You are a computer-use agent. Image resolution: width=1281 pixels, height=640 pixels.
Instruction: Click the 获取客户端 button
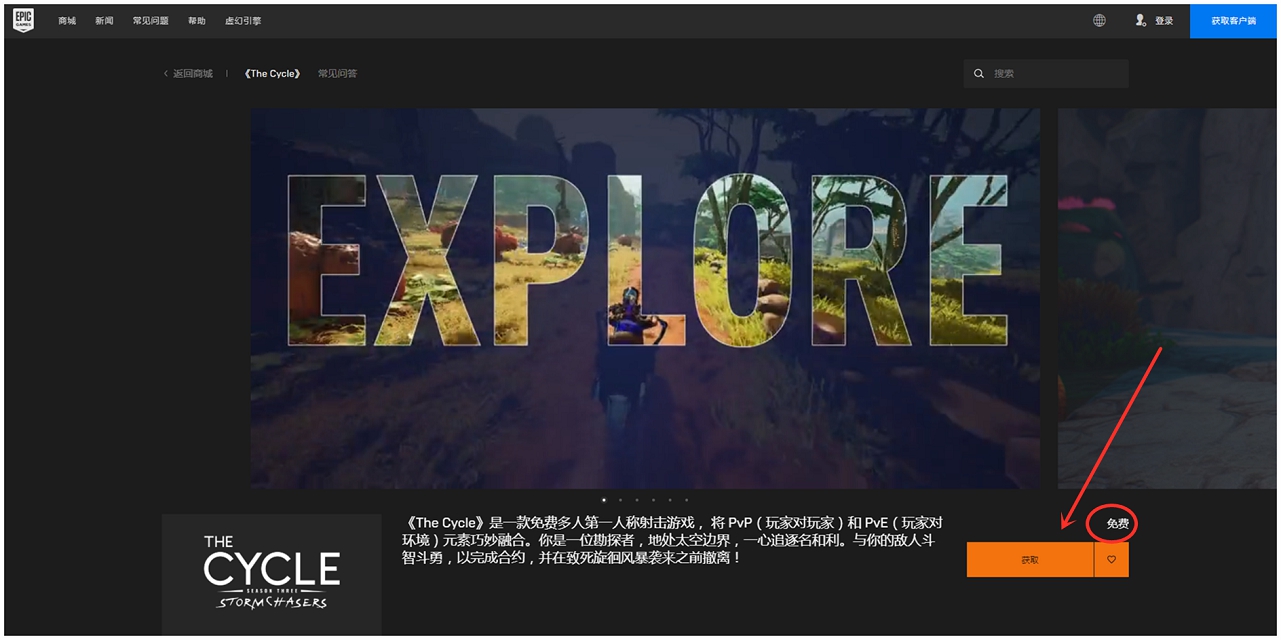[x=1232, y=20]
